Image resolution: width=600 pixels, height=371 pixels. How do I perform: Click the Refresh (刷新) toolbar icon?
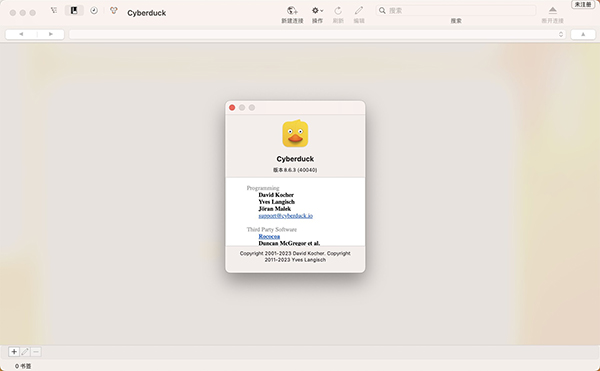pyautogui.click(x=338, y=11)
